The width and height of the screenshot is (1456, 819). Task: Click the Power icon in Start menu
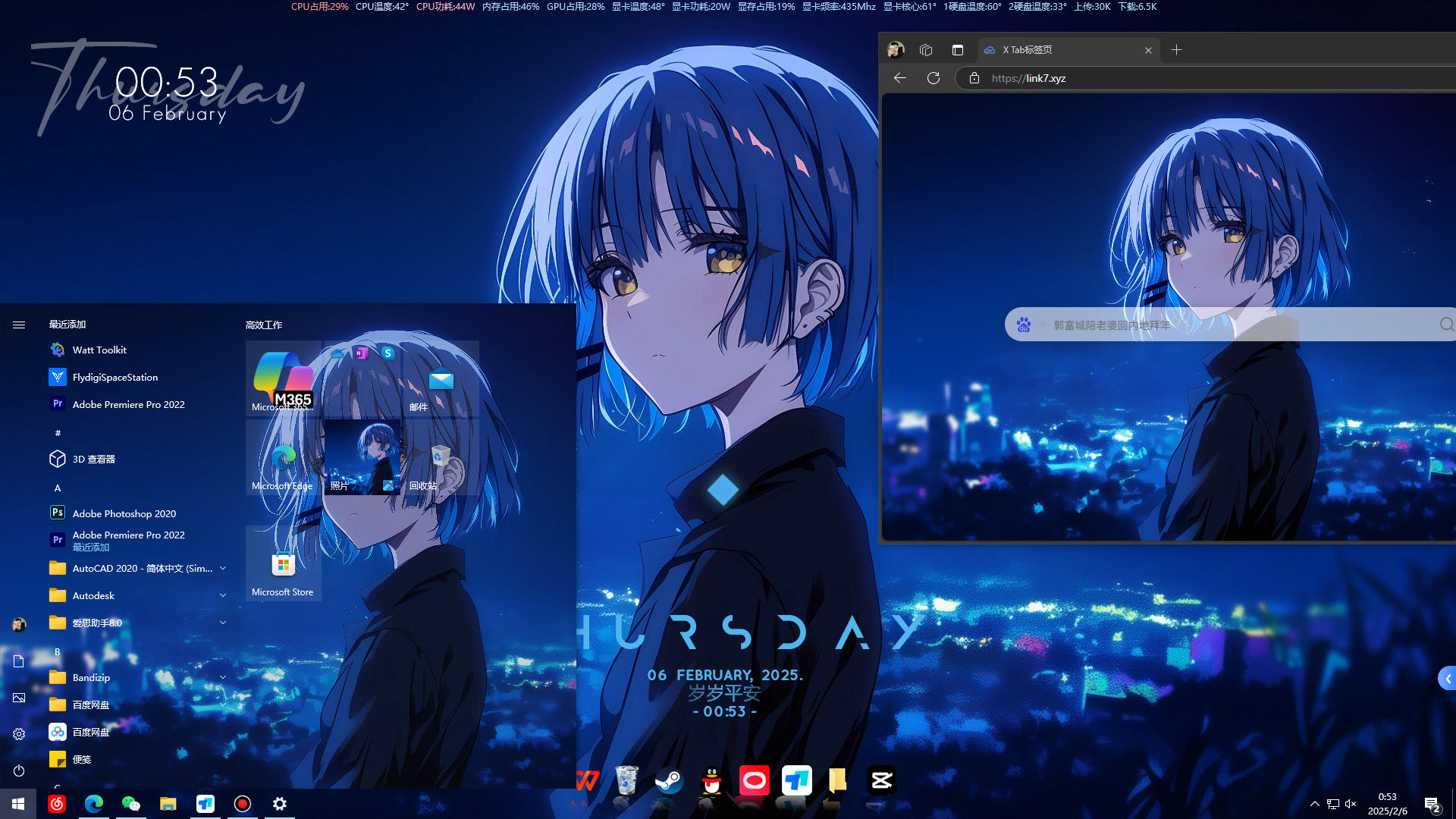19,770
